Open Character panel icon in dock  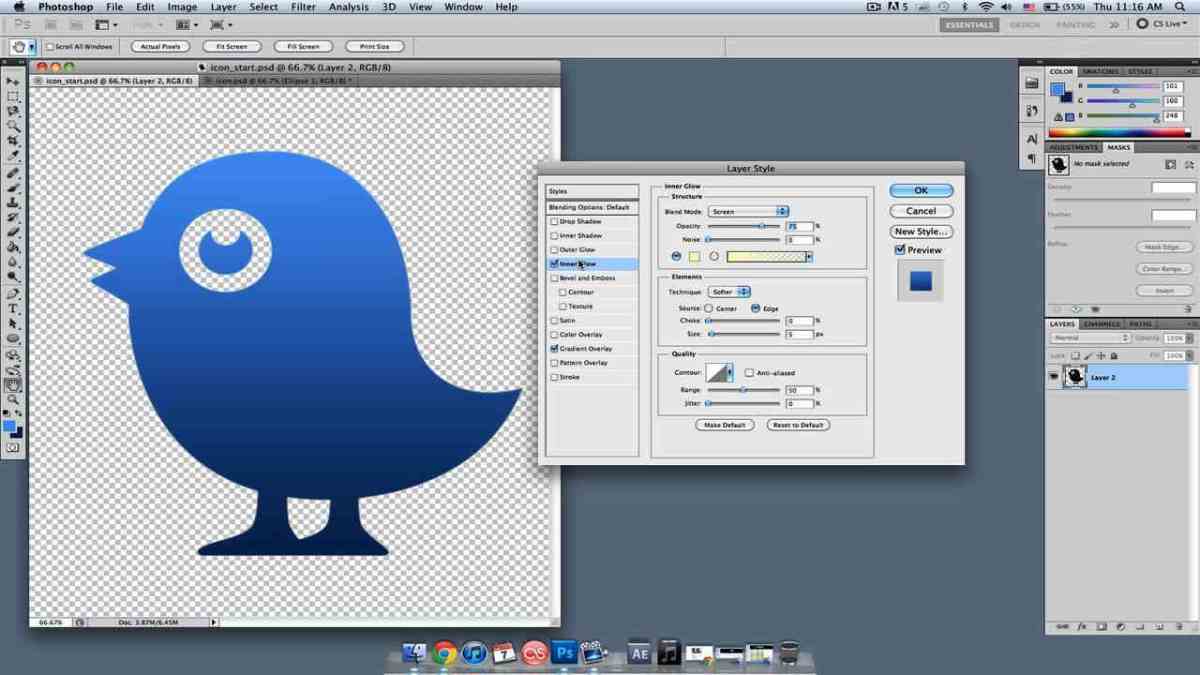[x=1031, y=139]
